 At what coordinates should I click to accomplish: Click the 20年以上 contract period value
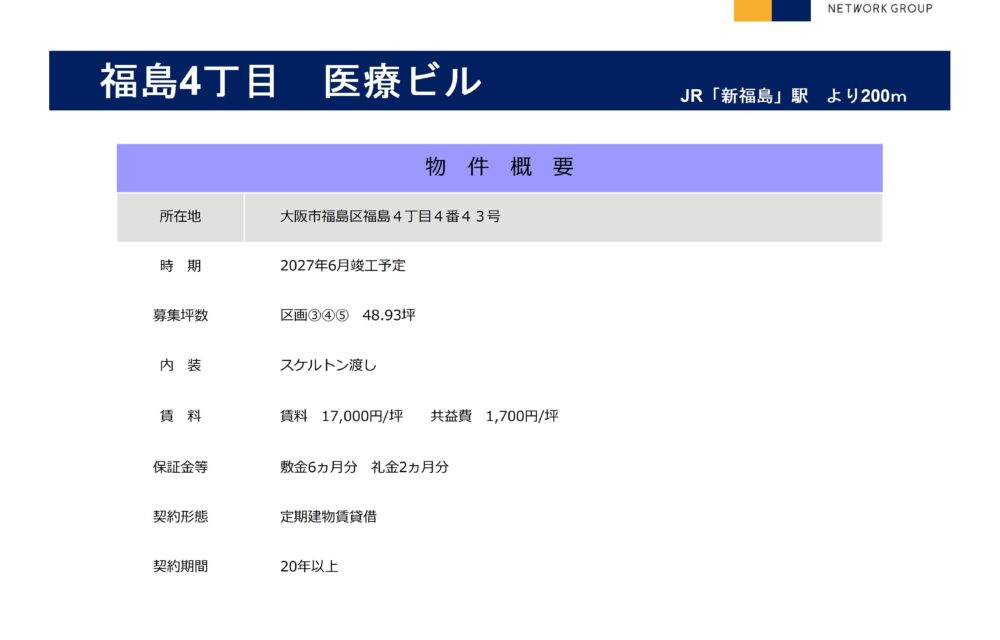coord(309,567)
